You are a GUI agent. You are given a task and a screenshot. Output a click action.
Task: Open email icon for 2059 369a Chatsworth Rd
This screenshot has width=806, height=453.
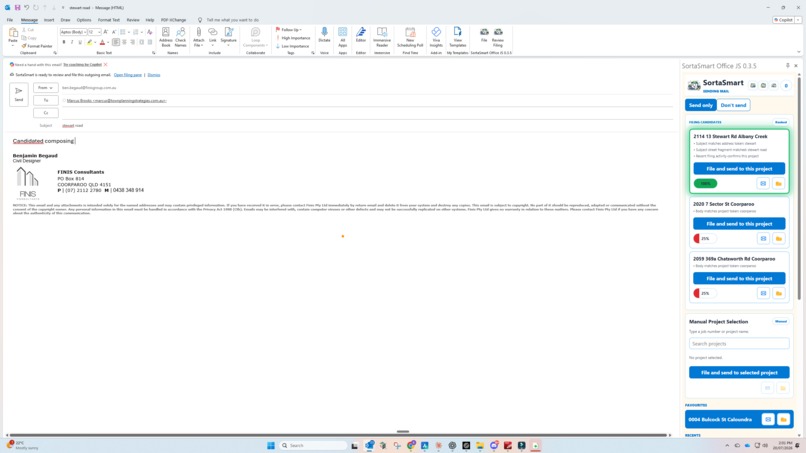(763, 293)
